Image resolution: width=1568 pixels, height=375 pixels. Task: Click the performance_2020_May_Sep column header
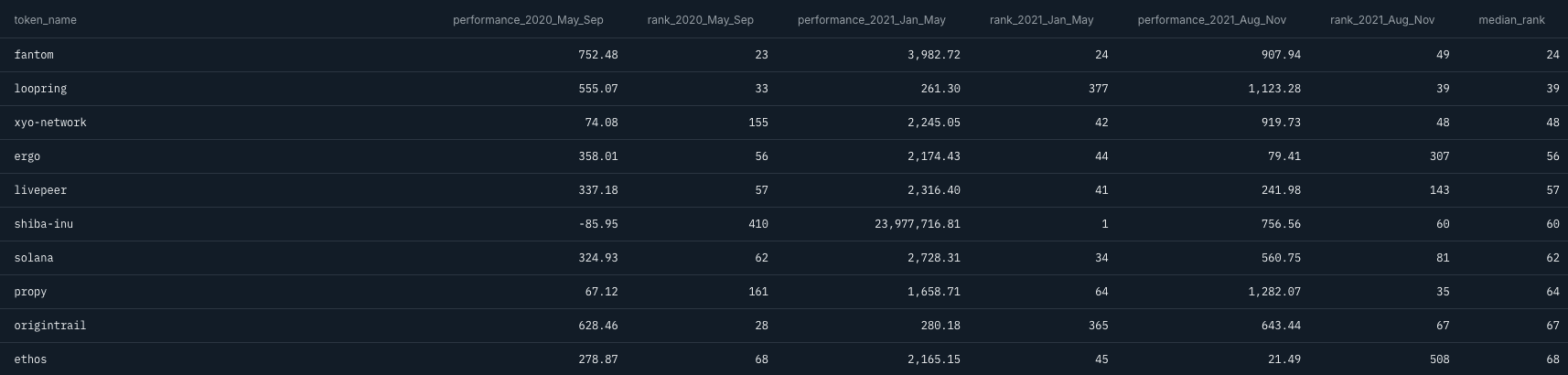528,20
